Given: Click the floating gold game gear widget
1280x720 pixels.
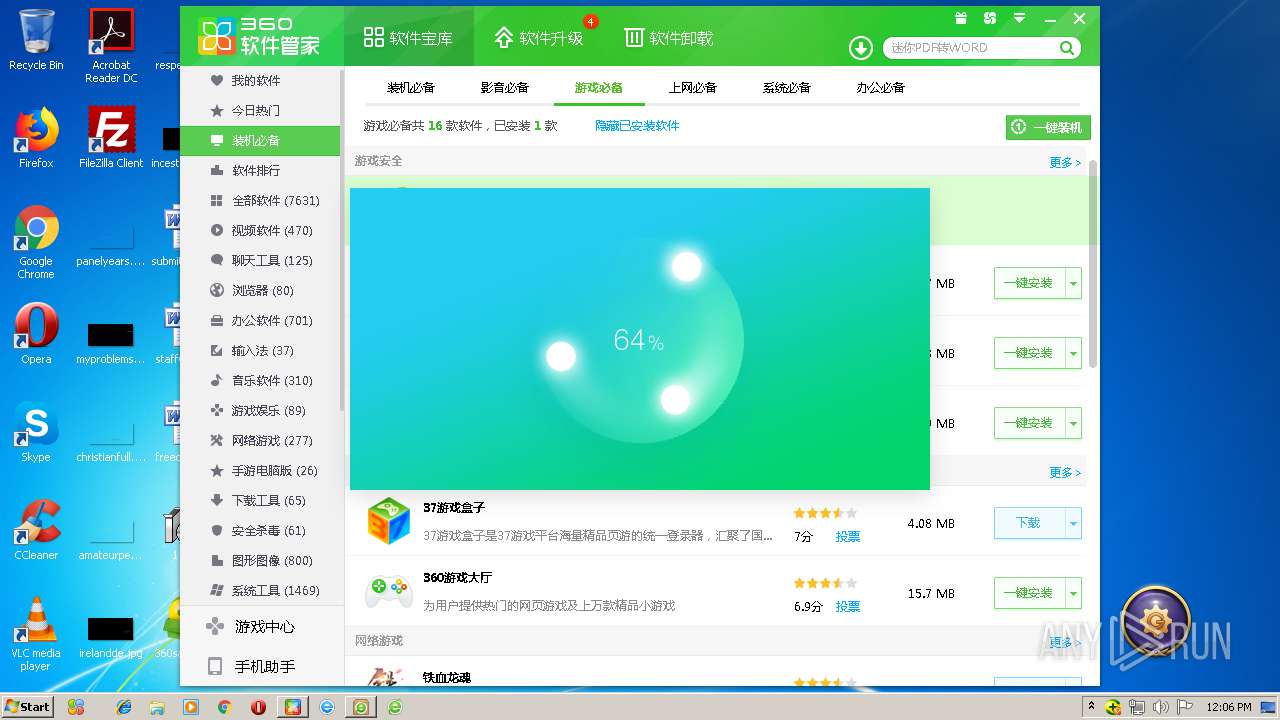Looking at the screenshot, I should (1156, 621).
